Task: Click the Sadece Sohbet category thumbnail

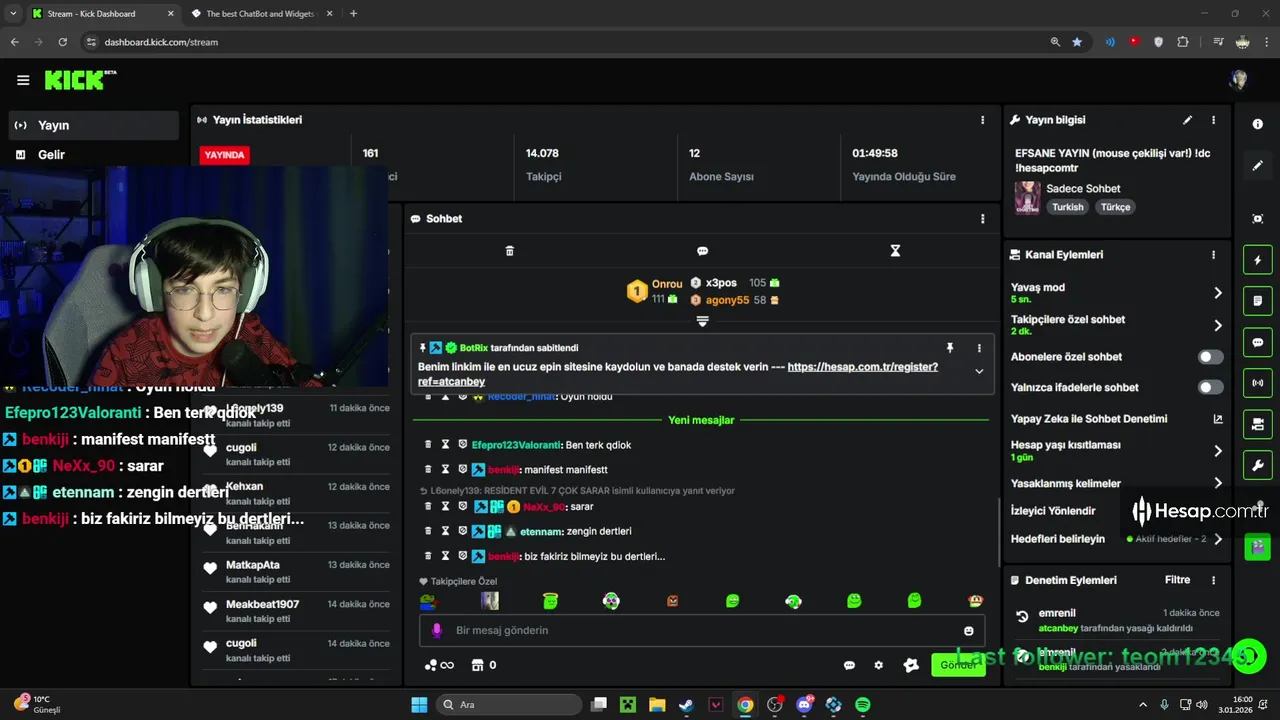Action: click(1027, 198)
